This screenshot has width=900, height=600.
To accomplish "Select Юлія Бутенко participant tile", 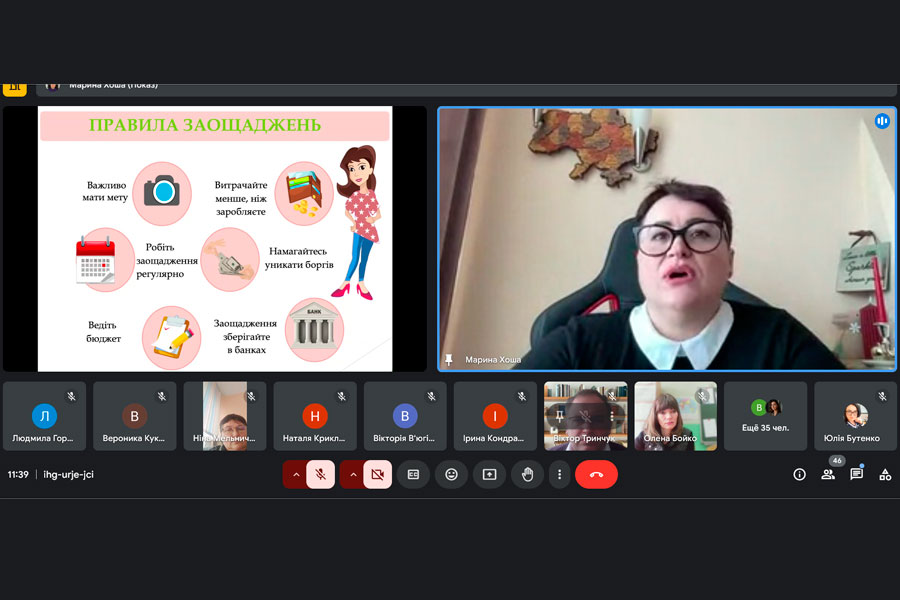I will coord(856,416).
